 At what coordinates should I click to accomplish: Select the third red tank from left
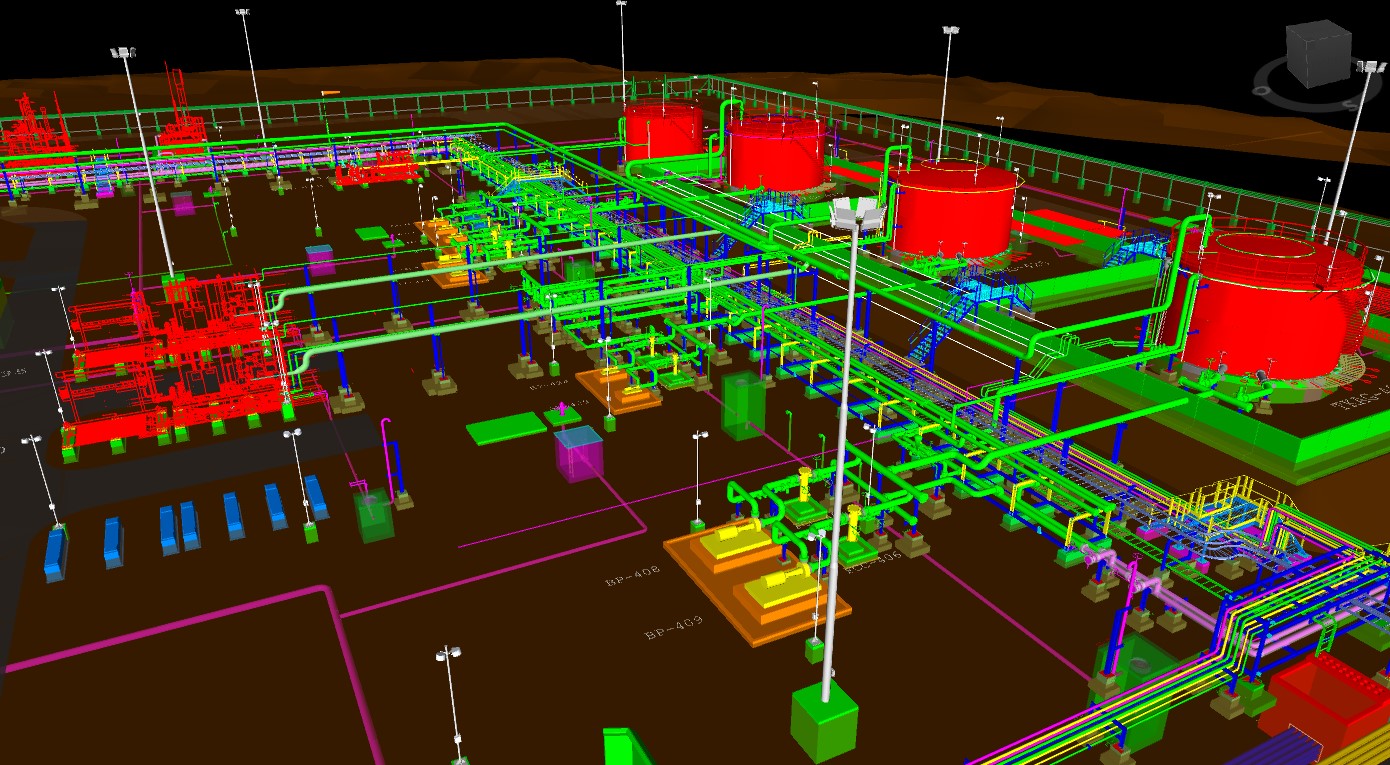(953, 208)
